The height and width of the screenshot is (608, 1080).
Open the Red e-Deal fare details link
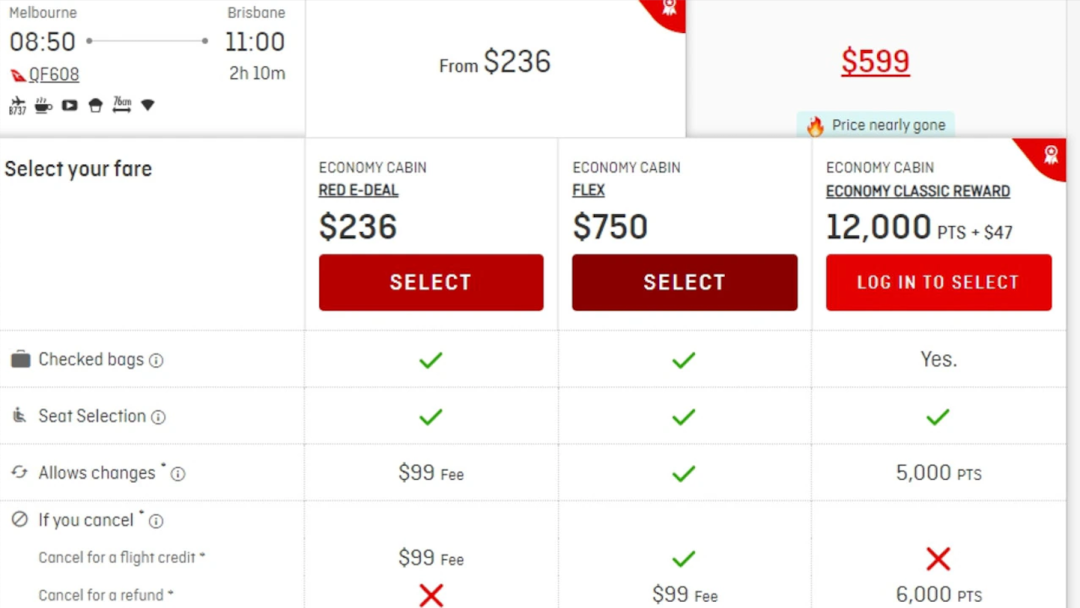click(358, 191)
